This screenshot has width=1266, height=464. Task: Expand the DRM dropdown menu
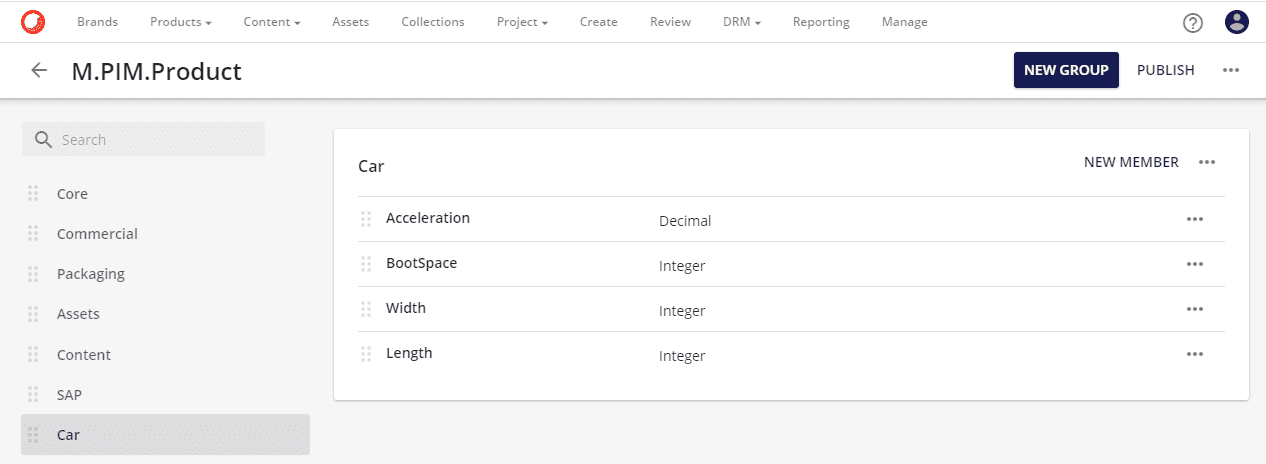click(742, 22)
